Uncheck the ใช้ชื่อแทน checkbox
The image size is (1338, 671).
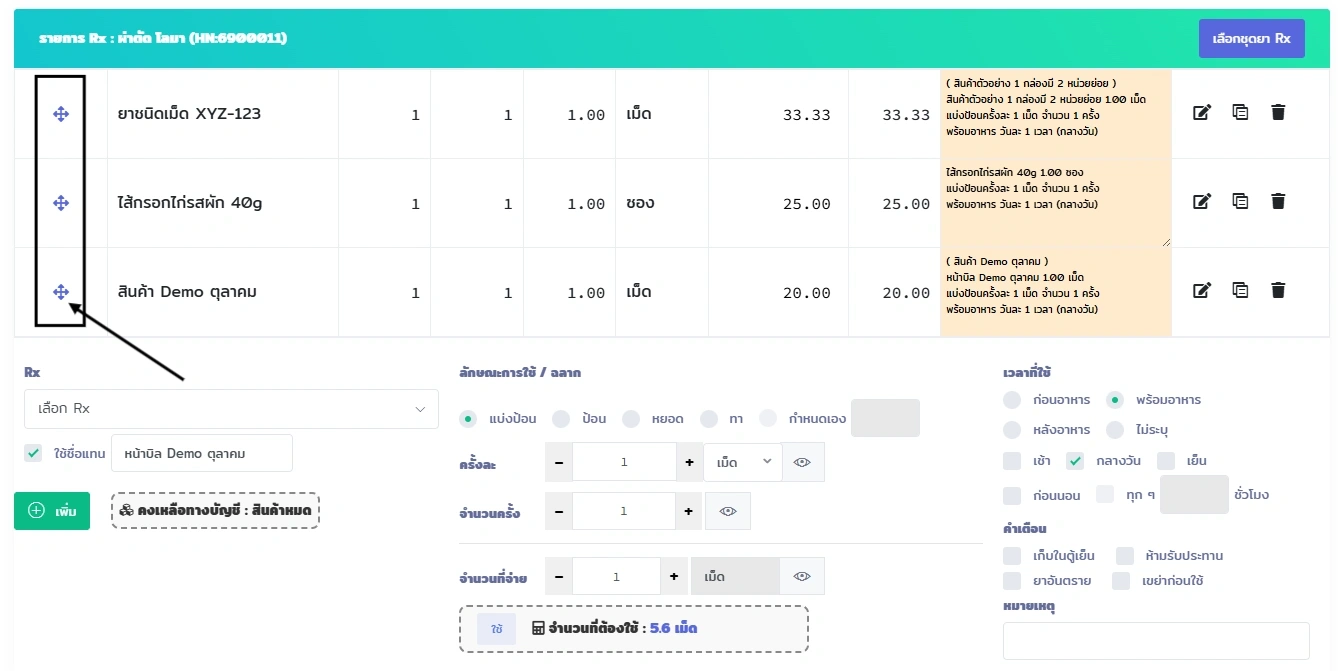point(34,453)
